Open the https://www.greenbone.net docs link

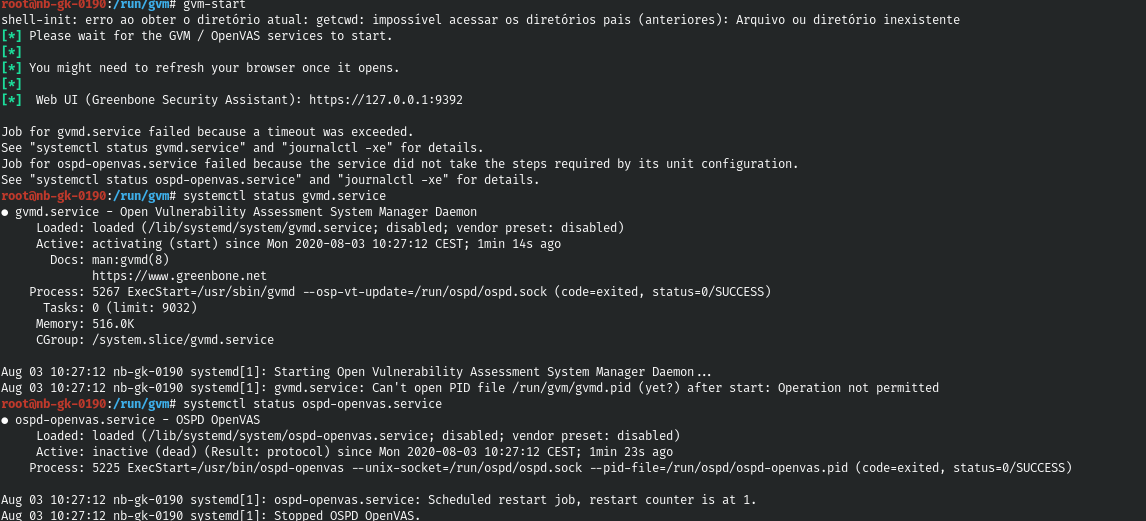coord(179,276)
